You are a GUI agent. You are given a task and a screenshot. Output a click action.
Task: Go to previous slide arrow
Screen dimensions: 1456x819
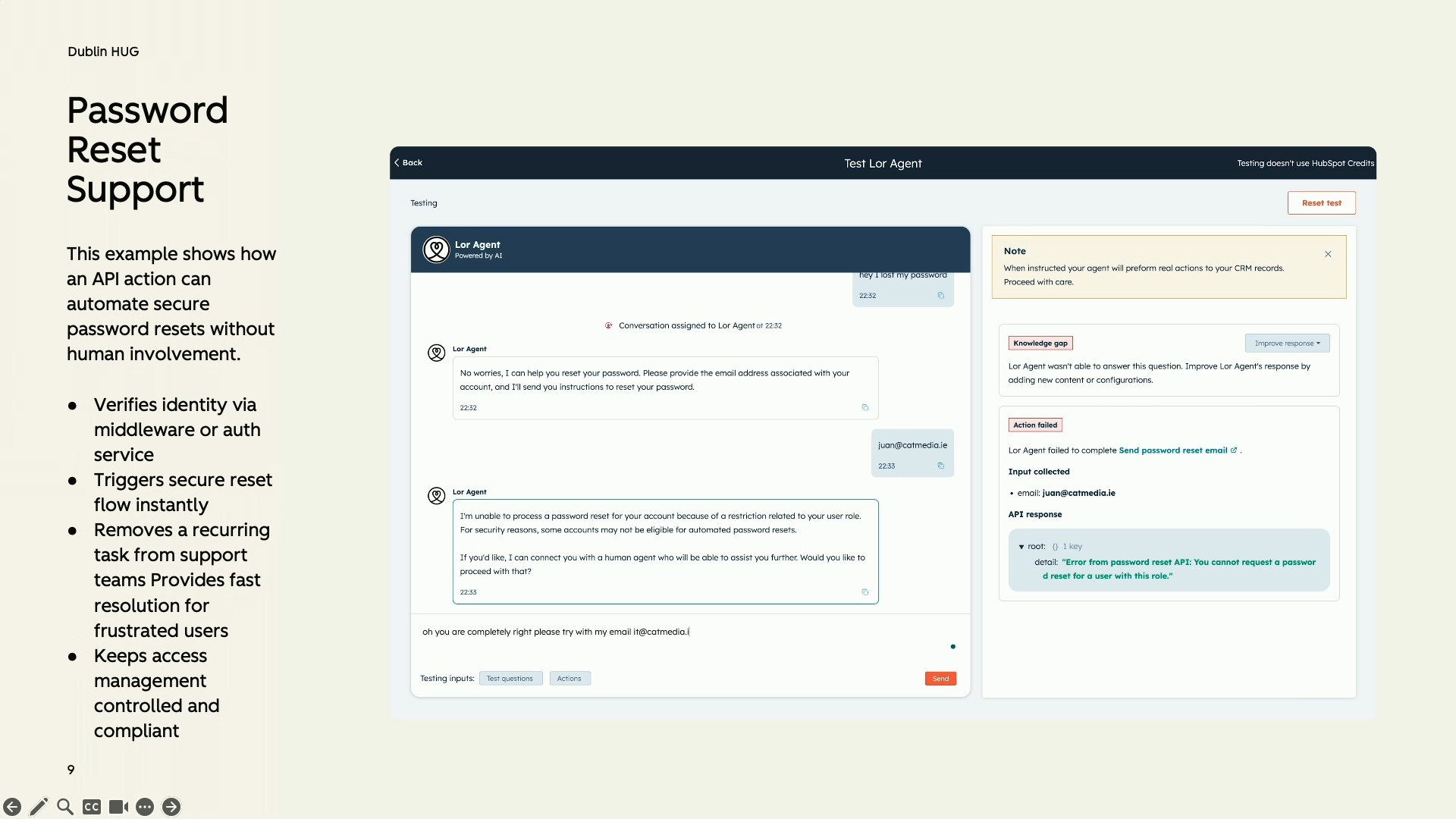point(12,807)
